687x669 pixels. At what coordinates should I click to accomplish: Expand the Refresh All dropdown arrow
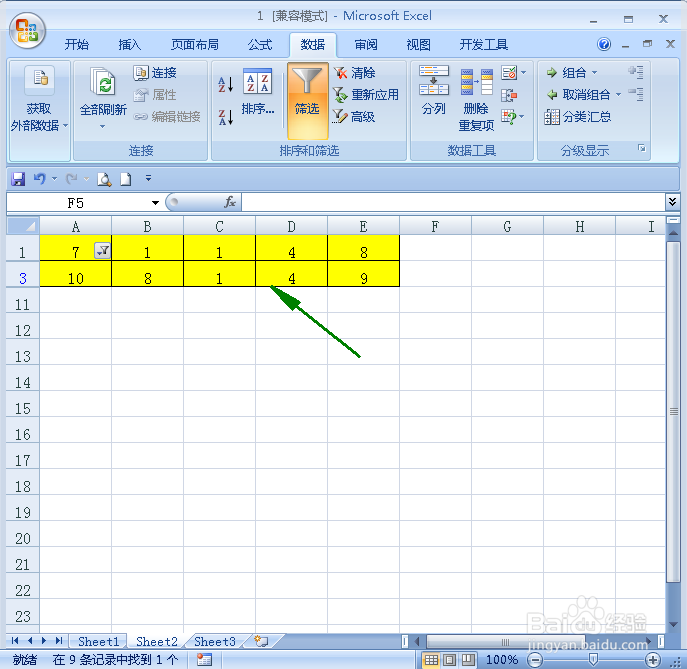click(x=102, y=127)
